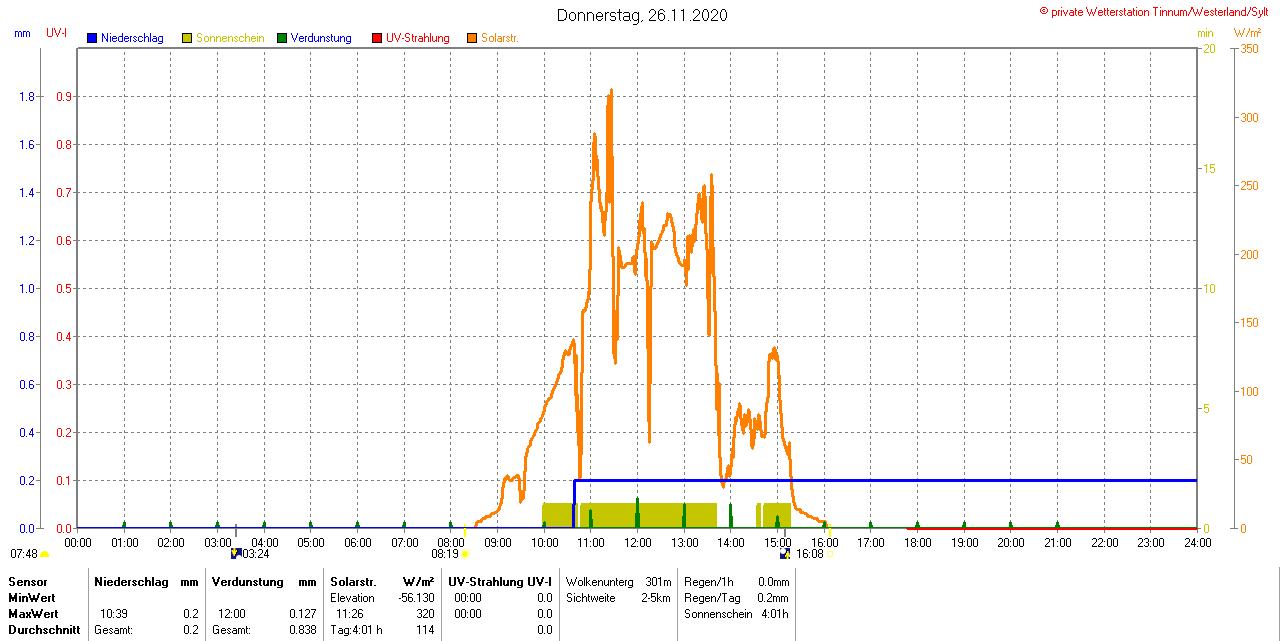The image size is (1280, 641).
Task: Click the Niederschlag table column header
Action: click(130, 582)
